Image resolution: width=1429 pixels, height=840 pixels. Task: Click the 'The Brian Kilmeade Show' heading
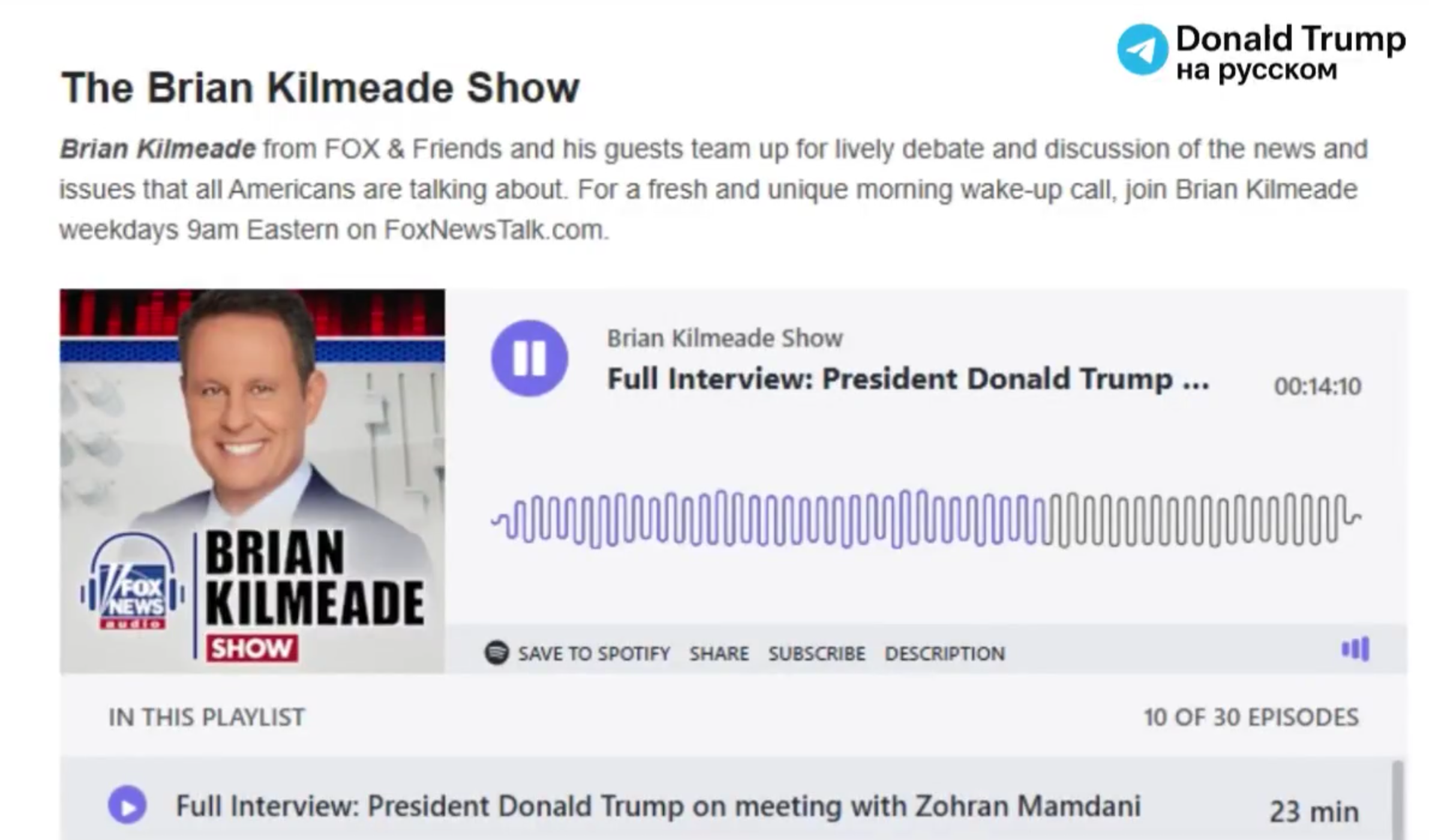click(x=320, y=88)
